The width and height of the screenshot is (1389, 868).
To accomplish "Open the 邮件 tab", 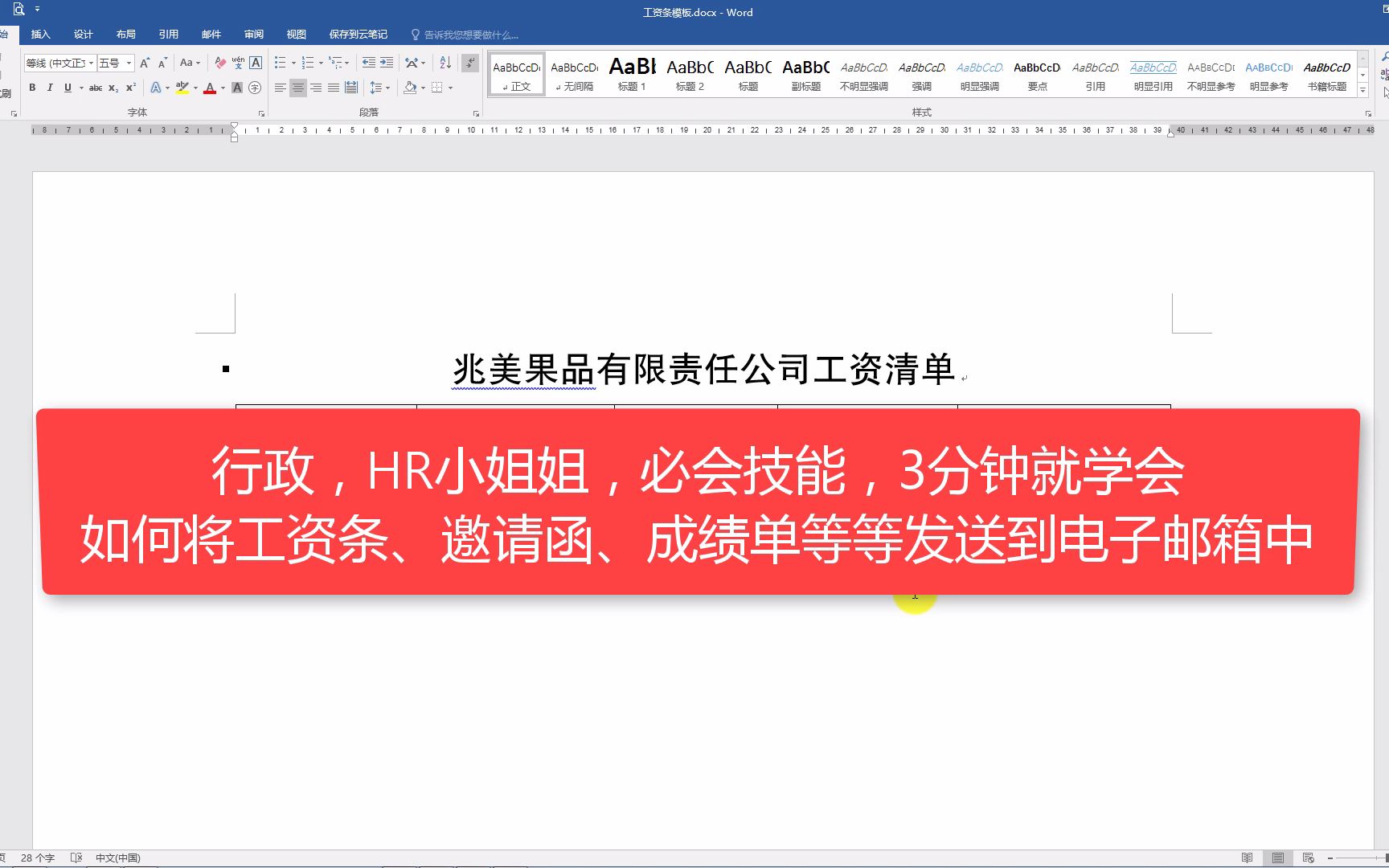I will pos(211,35).
